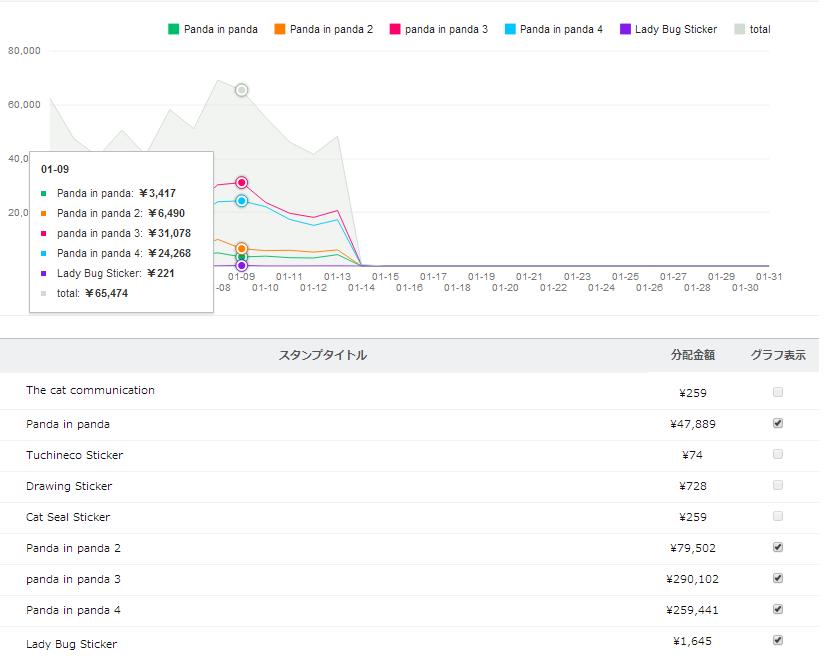Toggle panda in panda 3 legend label
Image resolution: width=825 pixels, height=659 pixels.
pyautogui.click(x=446, y=29)
